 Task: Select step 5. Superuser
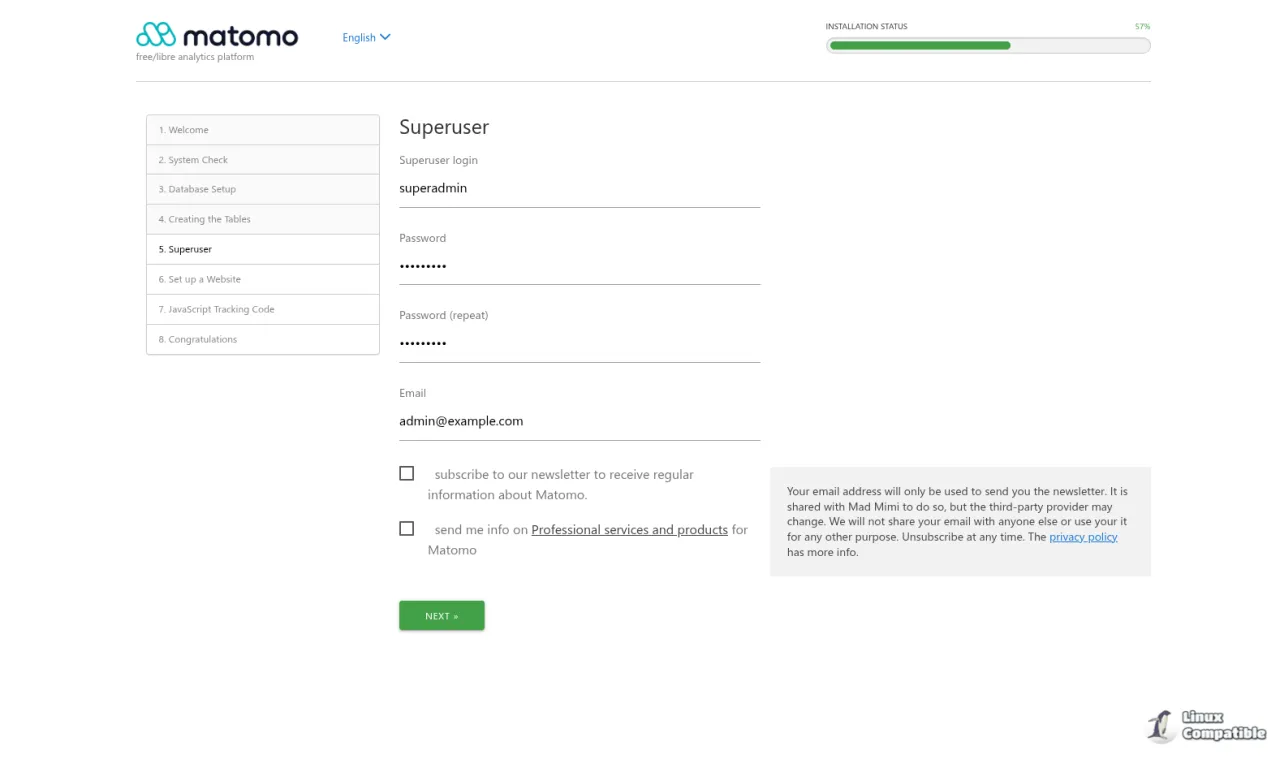[263, 249]
